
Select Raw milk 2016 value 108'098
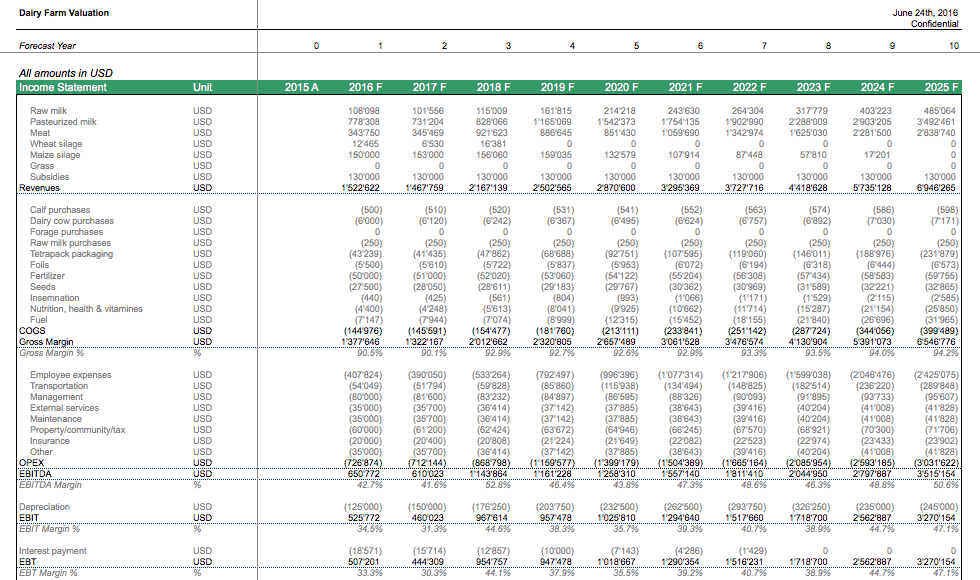pyautogui.click(x=364, y=111)
